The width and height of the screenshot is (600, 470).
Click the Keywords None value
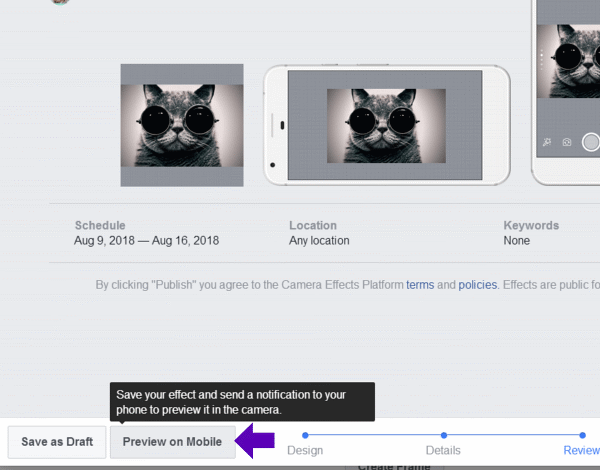(517, 241)
